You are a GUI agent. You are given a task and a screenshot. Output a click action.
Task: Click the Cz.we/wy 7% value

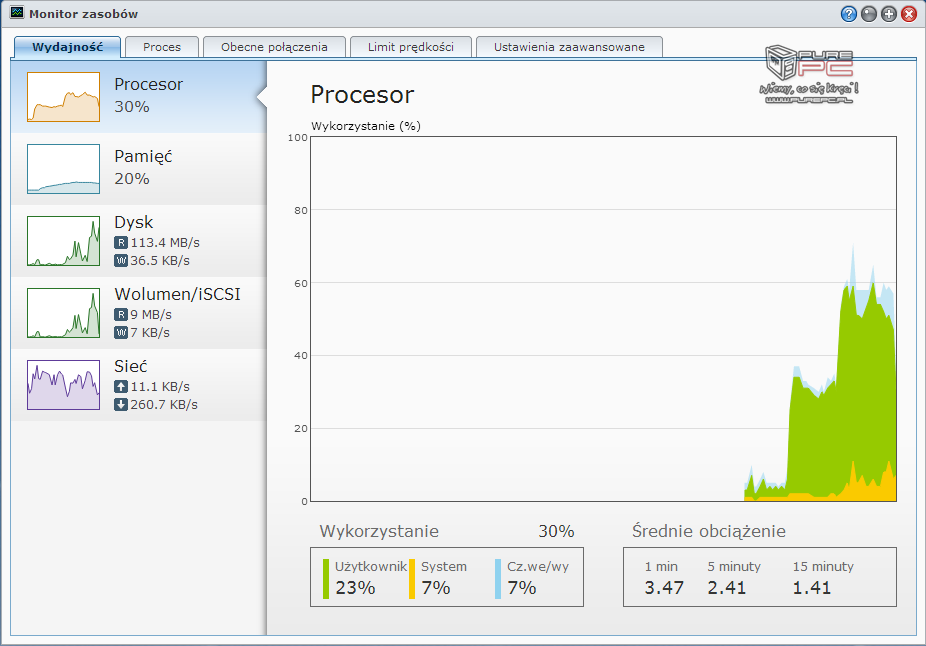click(521, 588)
